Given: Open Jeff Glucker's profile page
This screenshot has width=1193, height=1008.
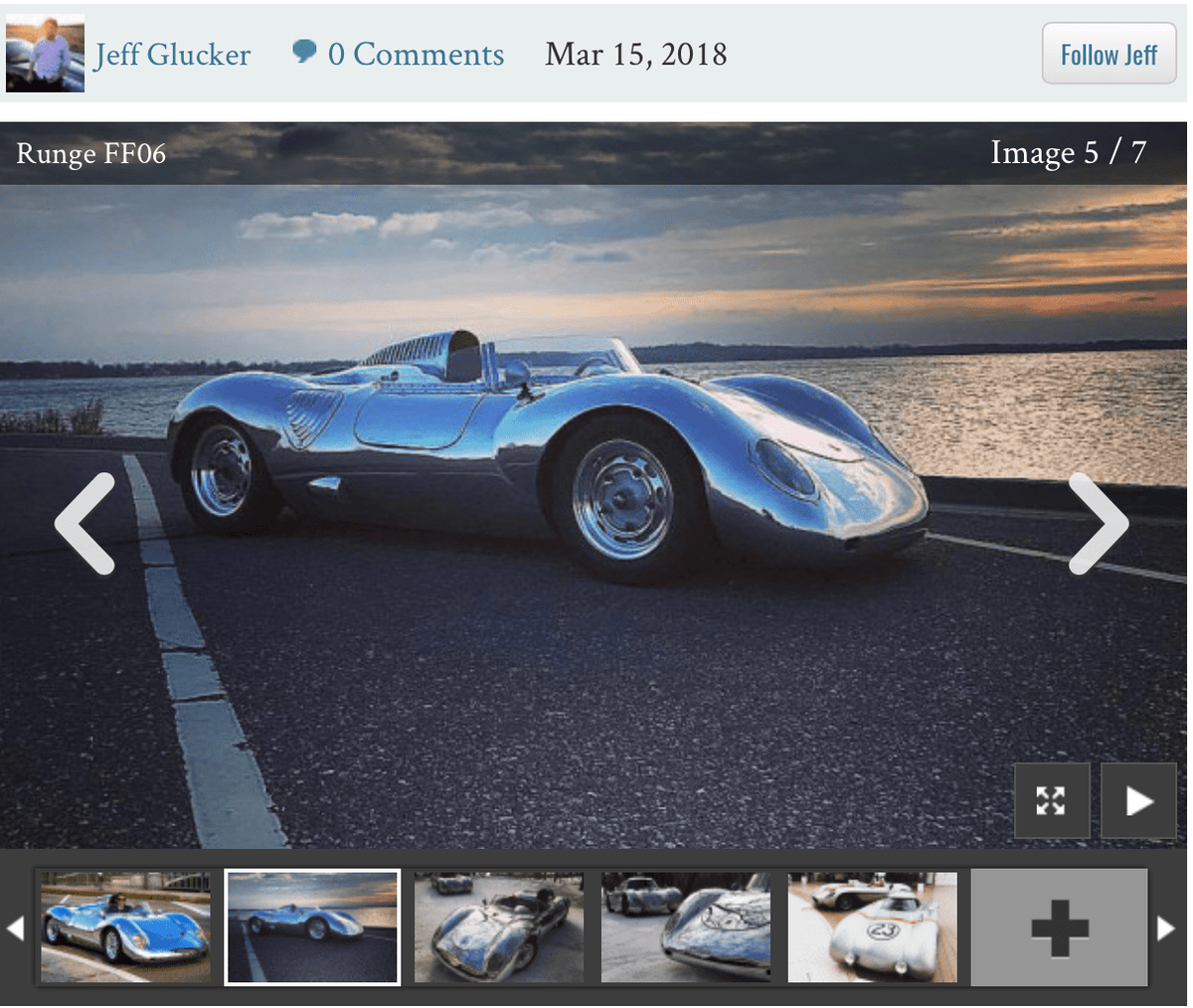Looking at the screenshot, I should [171, 55].
